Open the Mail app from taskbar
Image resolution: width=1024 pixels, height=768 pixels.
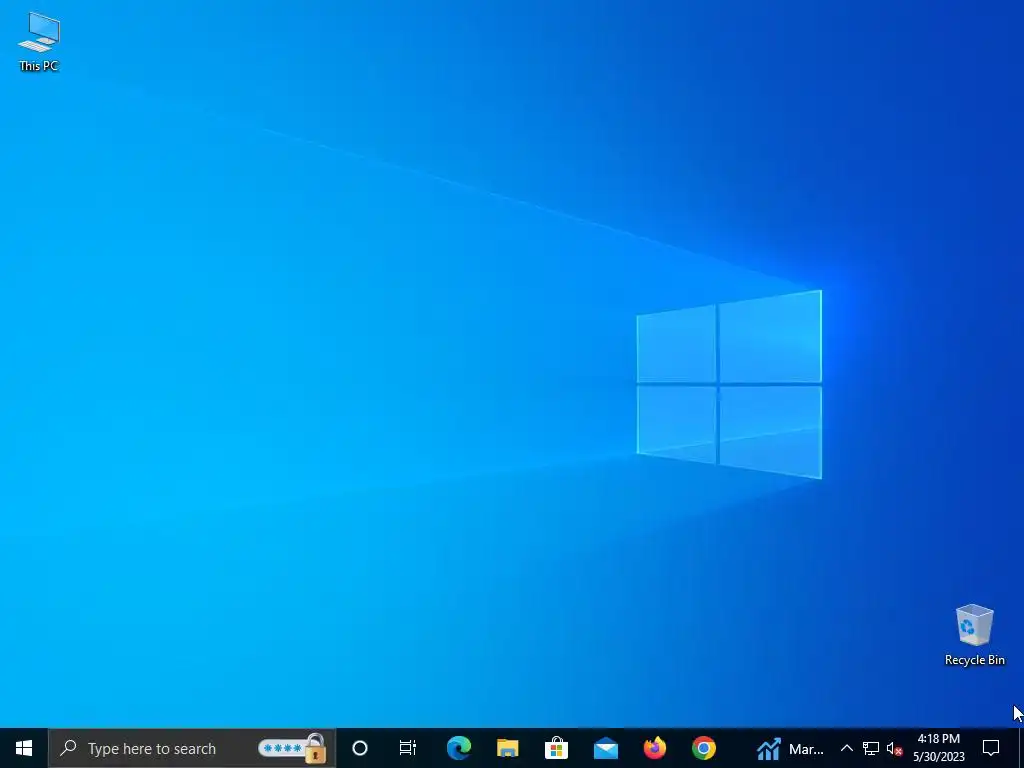[x=605, y=748]
